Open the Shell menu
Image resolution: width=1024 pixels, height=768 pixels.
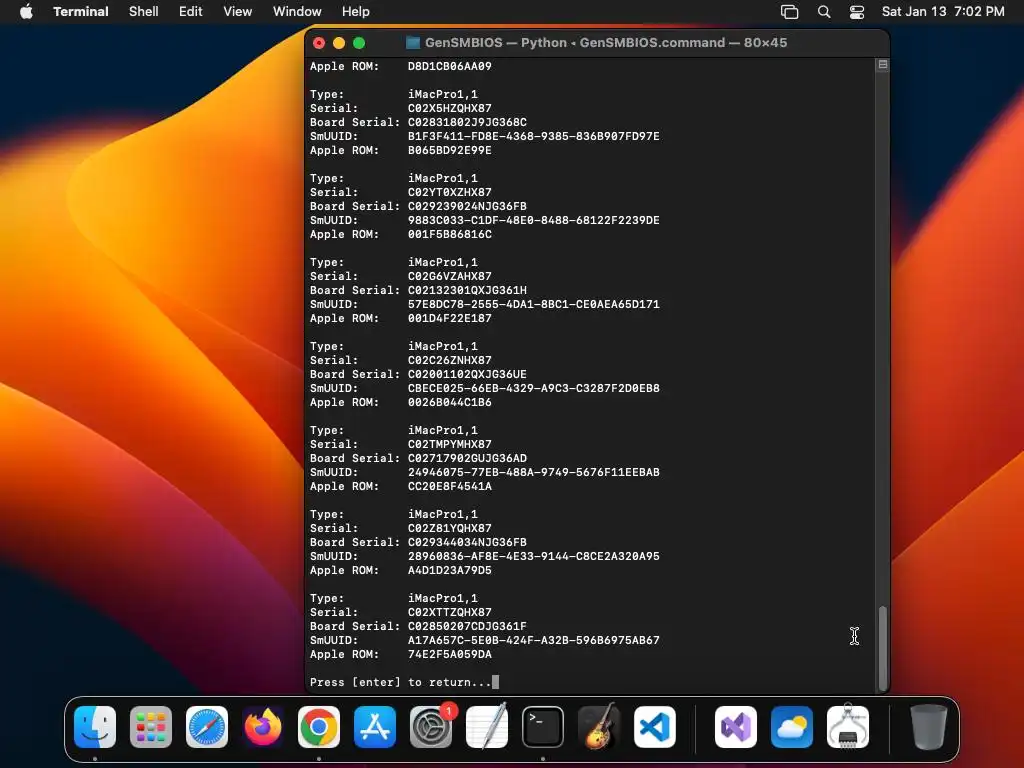tap(144, 12)
